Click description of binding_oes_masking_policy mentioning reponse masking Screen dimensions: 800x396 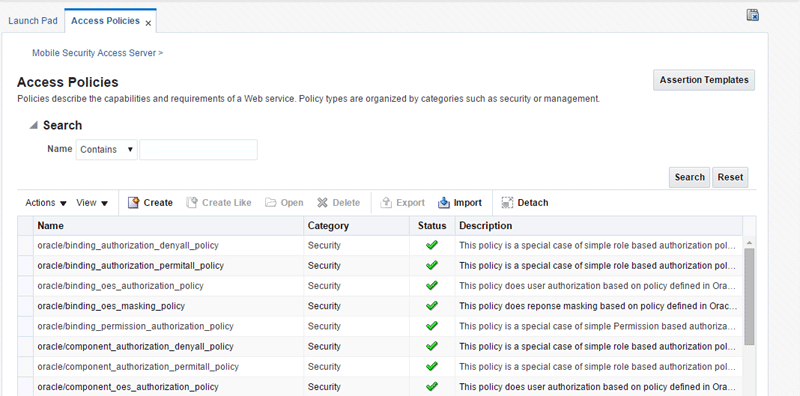[598, 306]
